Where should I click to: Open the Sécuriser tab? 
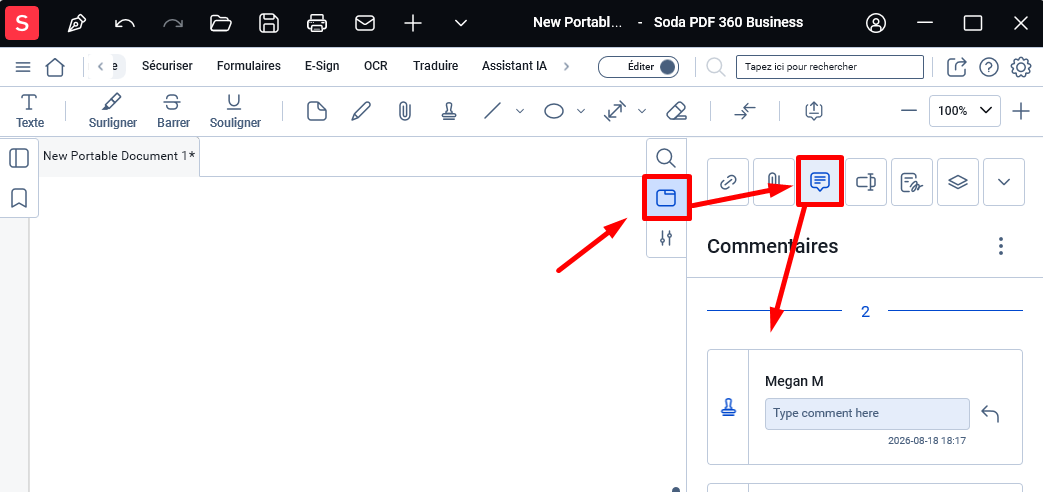point(168,66)
